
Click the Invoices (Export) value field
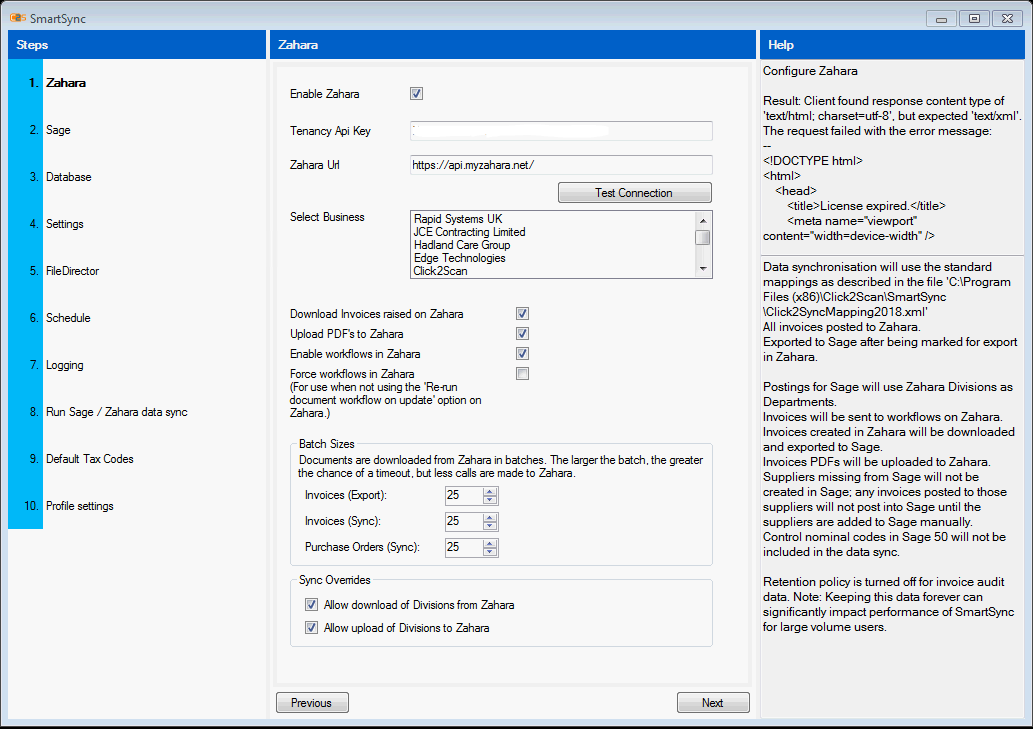(x=464, y=495)
